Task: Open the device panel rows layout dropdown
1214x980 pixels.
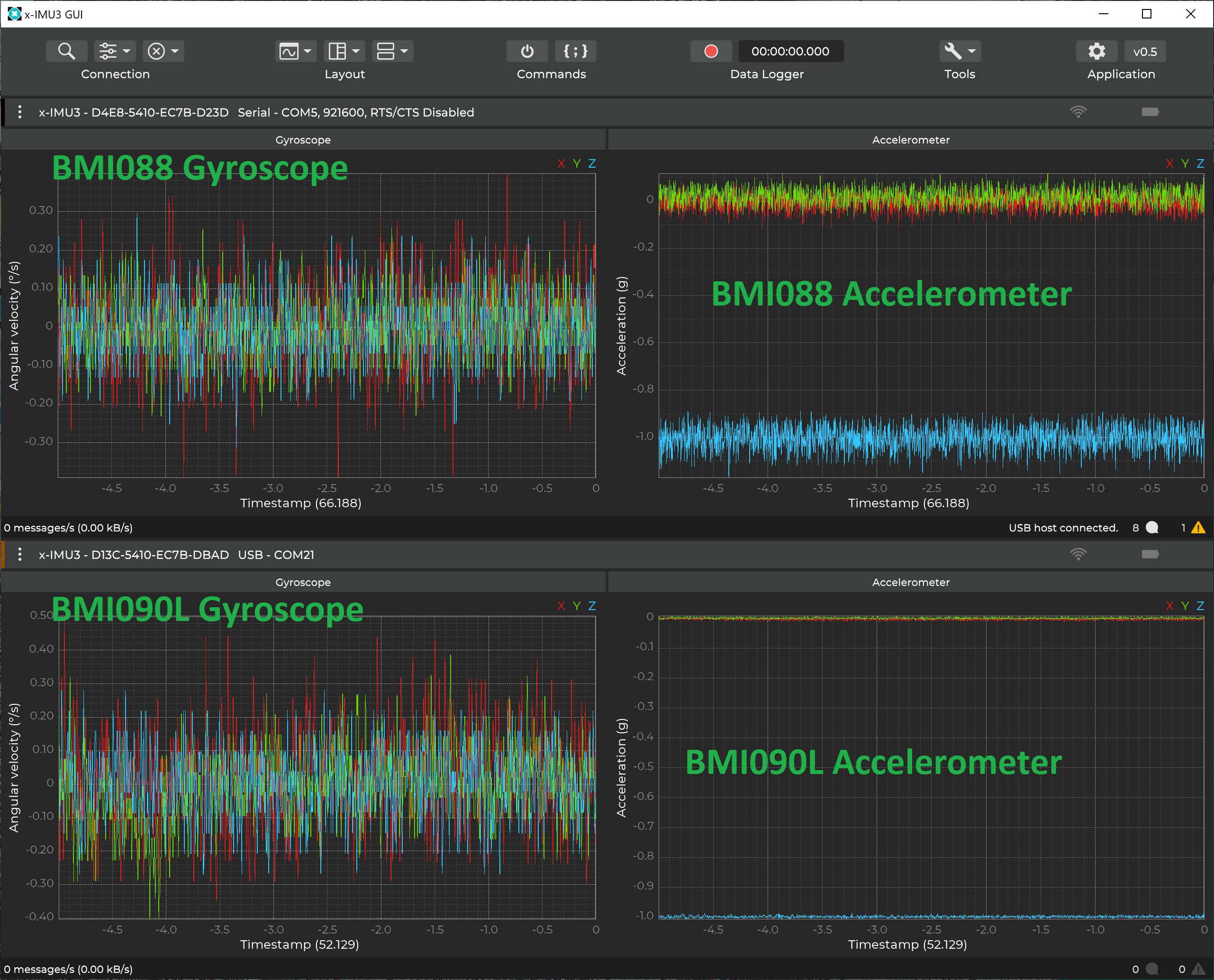Action: click(x=393, y=51)
